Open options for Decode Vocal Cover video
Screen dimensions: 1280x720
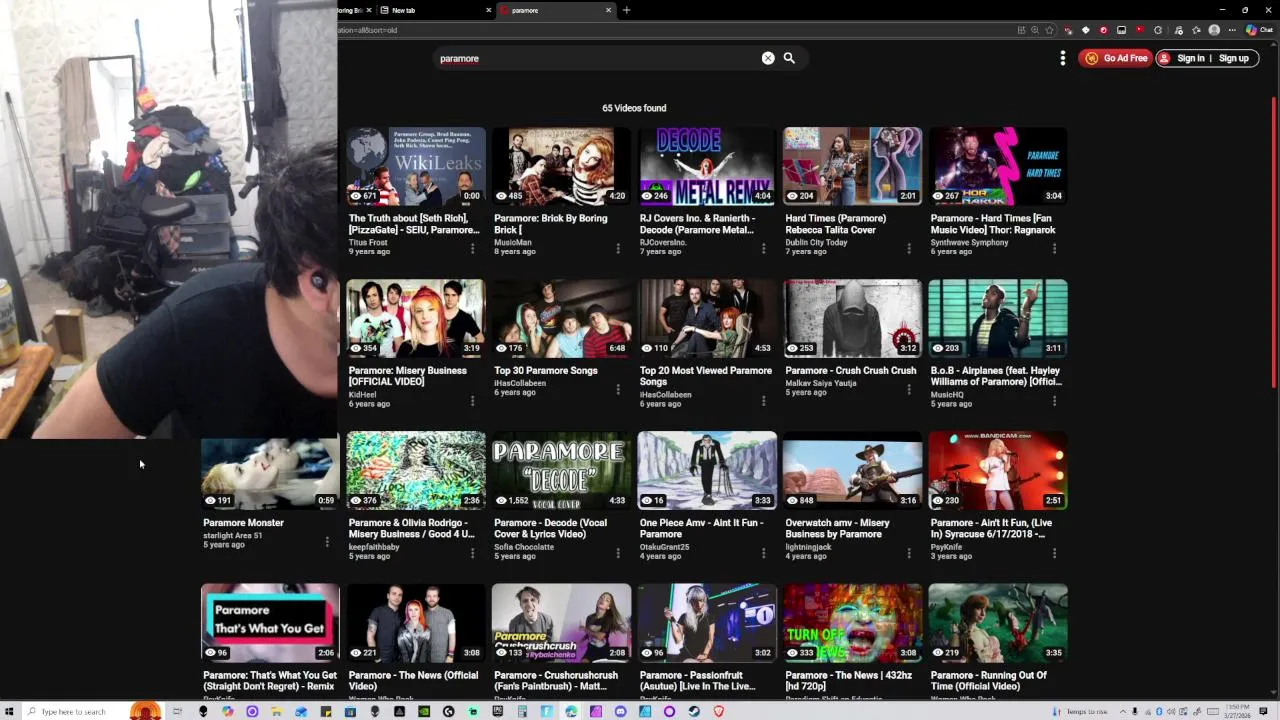[618, 553]
